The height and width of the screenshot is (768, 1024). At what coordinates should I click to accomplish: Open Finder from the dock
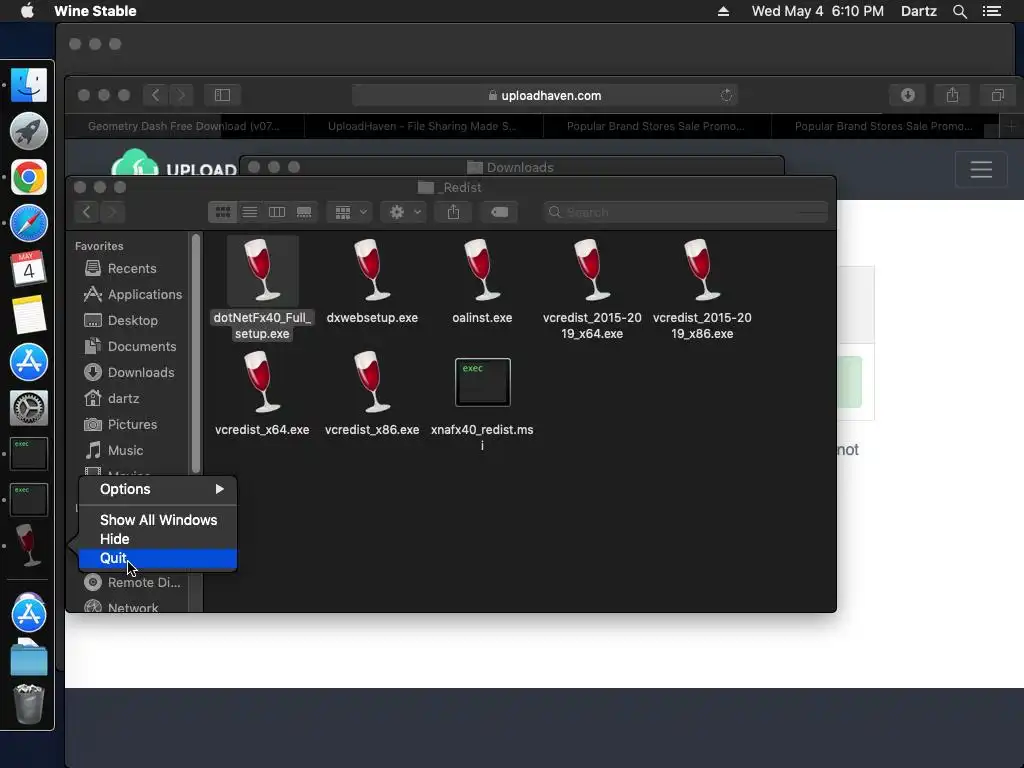[x=29, y=85]
